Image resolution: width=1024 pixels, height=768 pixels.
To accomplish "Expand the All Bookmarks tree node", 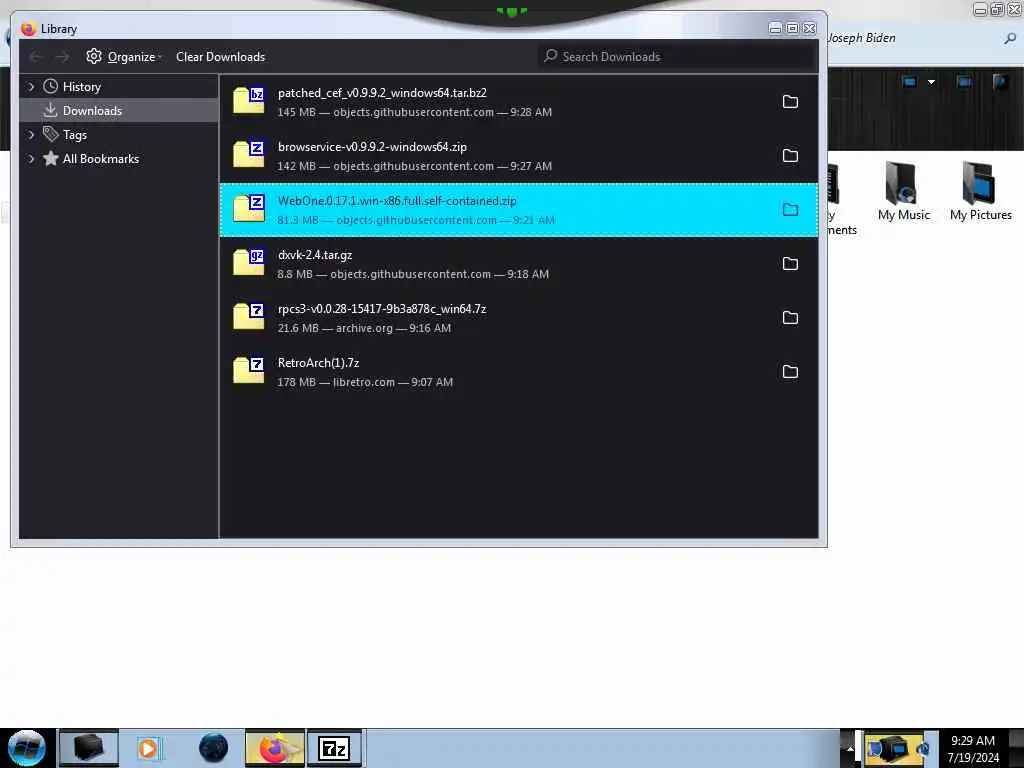I will point(31,159).
